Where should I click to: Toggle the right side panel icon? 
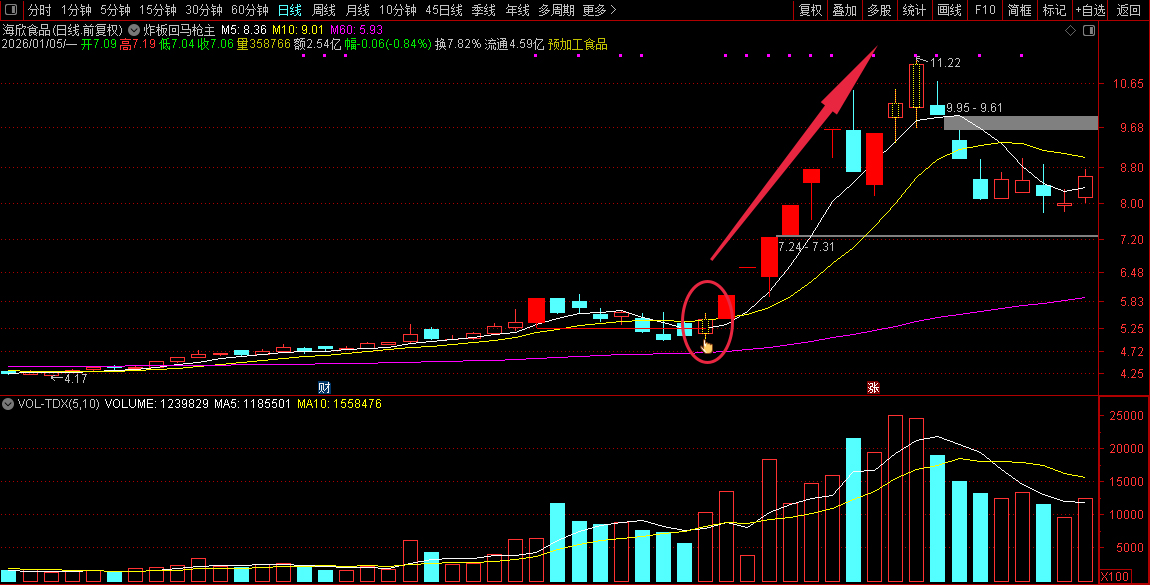pos(1089,31)
